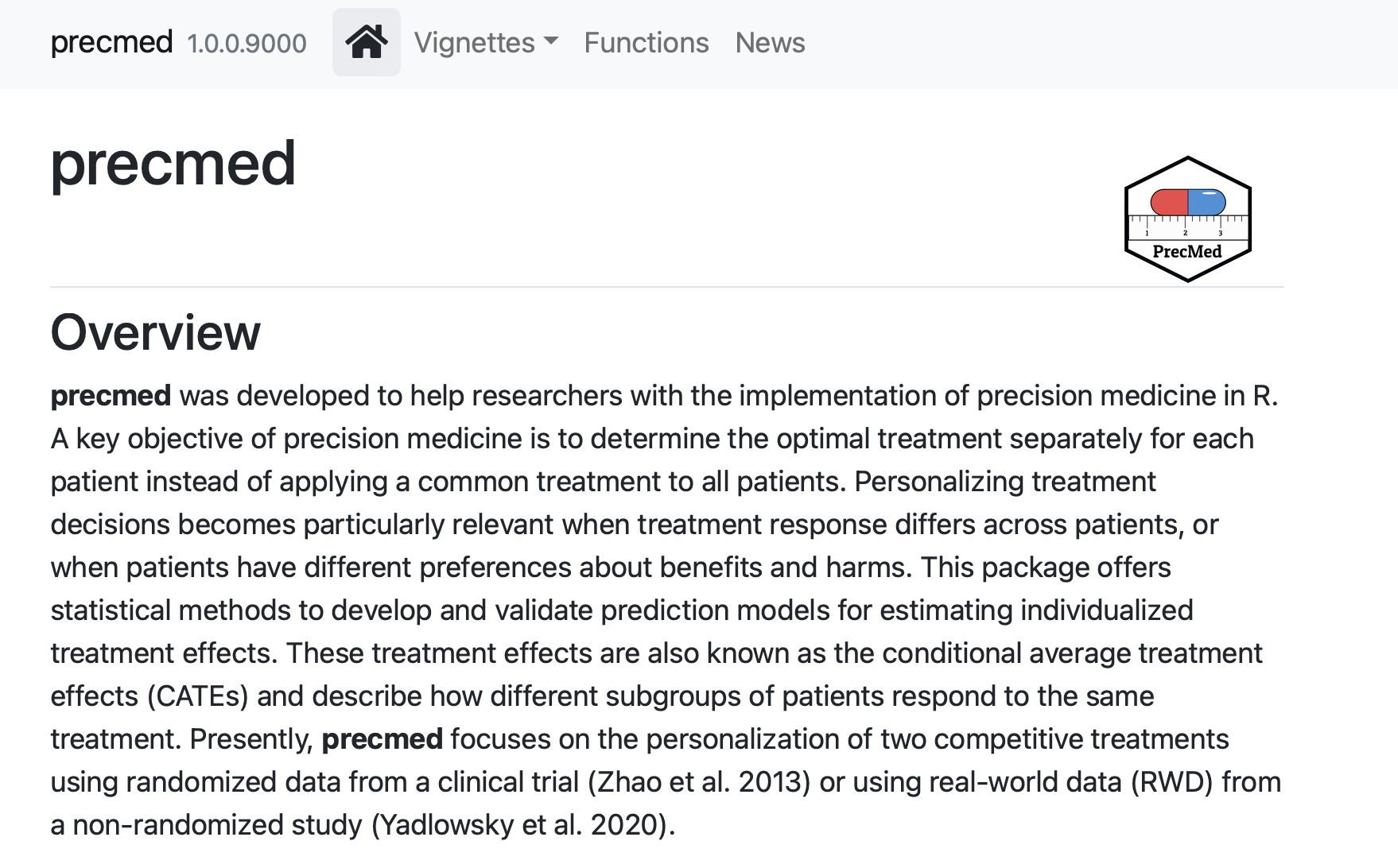Click bold "precmed" before "was developed"
This screenshot has width=1398, height=868.
[111, 396]
